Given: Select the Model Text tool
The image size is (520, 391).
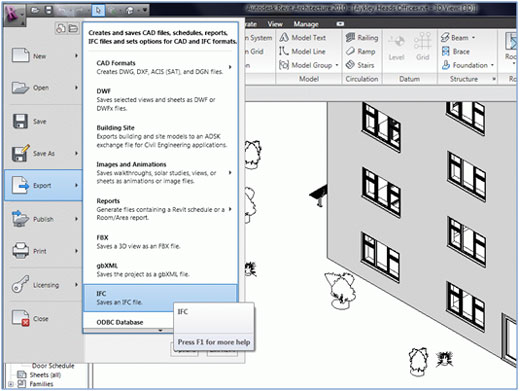Looking at the screenshot, I should click(x=302, y=38).
